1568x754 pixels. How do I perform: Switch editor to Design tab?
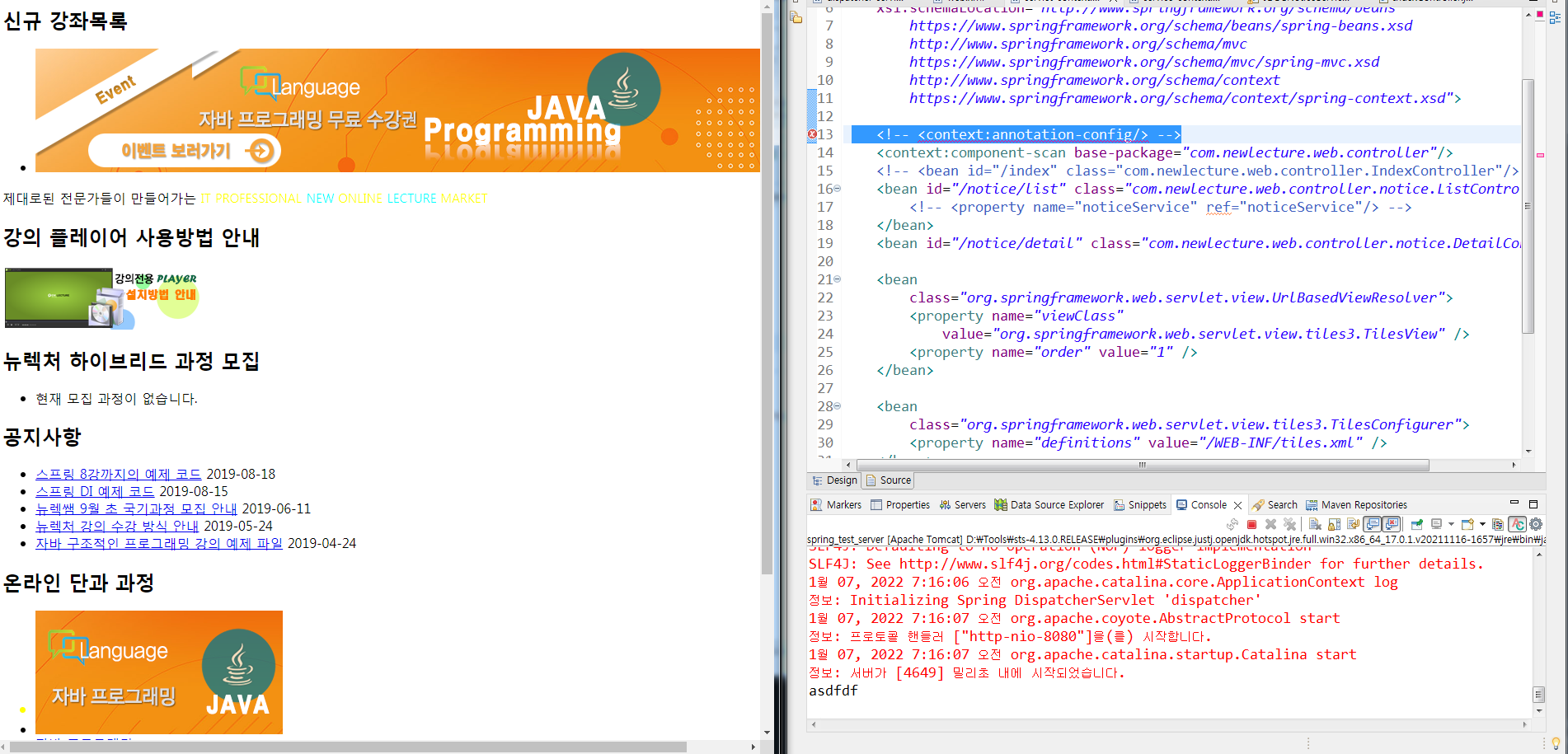(x=834, y=480)
